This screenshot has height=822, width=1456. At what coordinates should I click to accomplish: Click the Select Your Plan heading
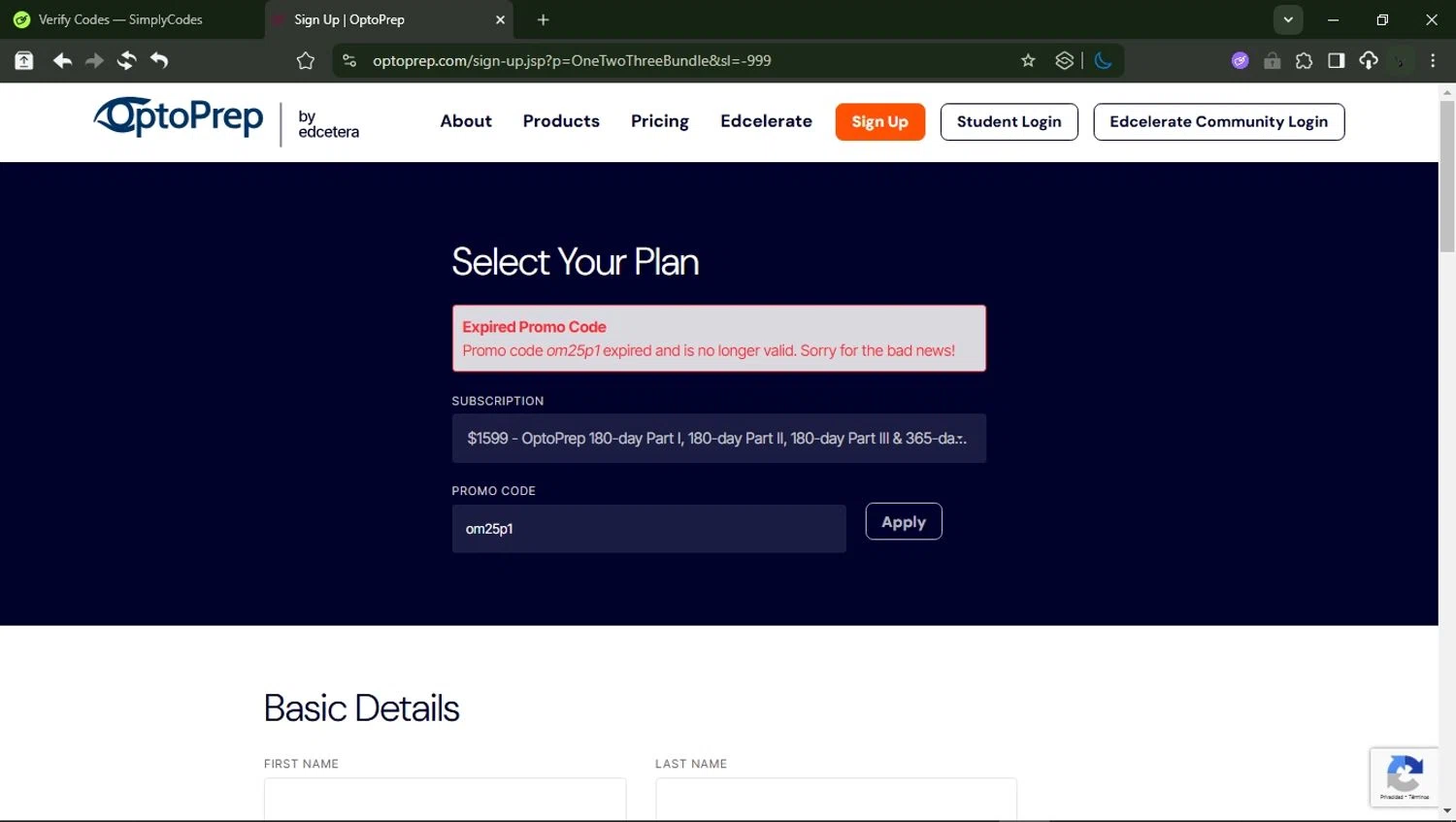pos(575,262)
